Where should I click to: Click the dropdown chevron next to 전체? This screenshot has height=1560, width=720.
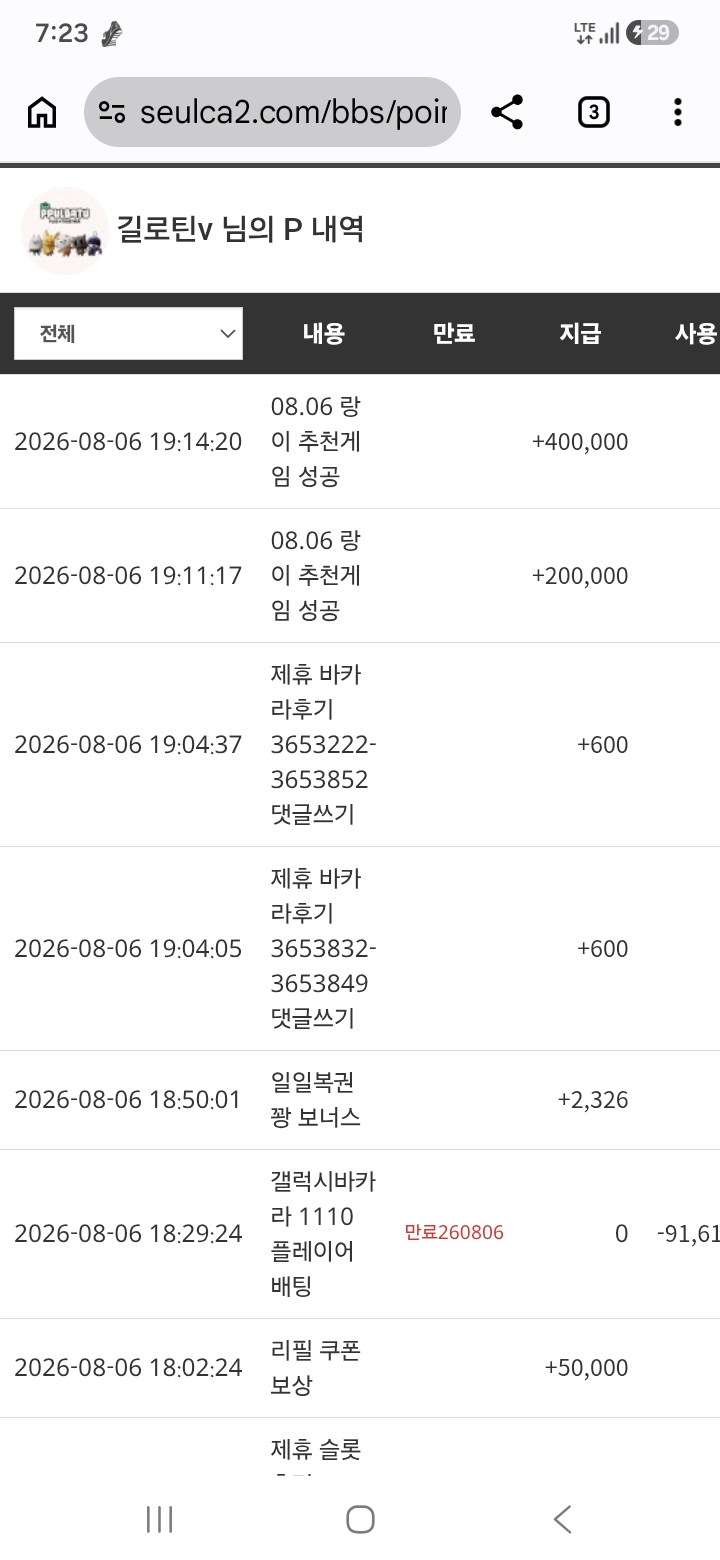(x=227, y=334)
